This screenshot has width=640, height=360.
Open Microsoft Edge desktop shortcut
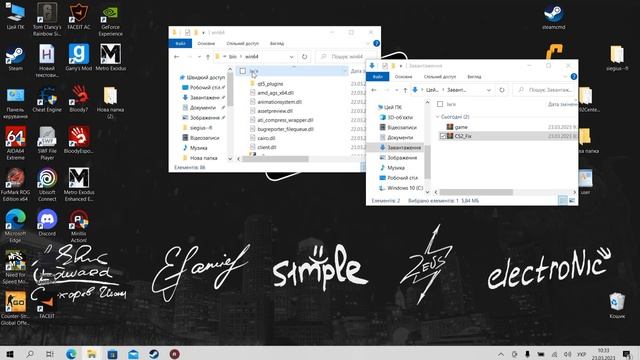(16, 226)
